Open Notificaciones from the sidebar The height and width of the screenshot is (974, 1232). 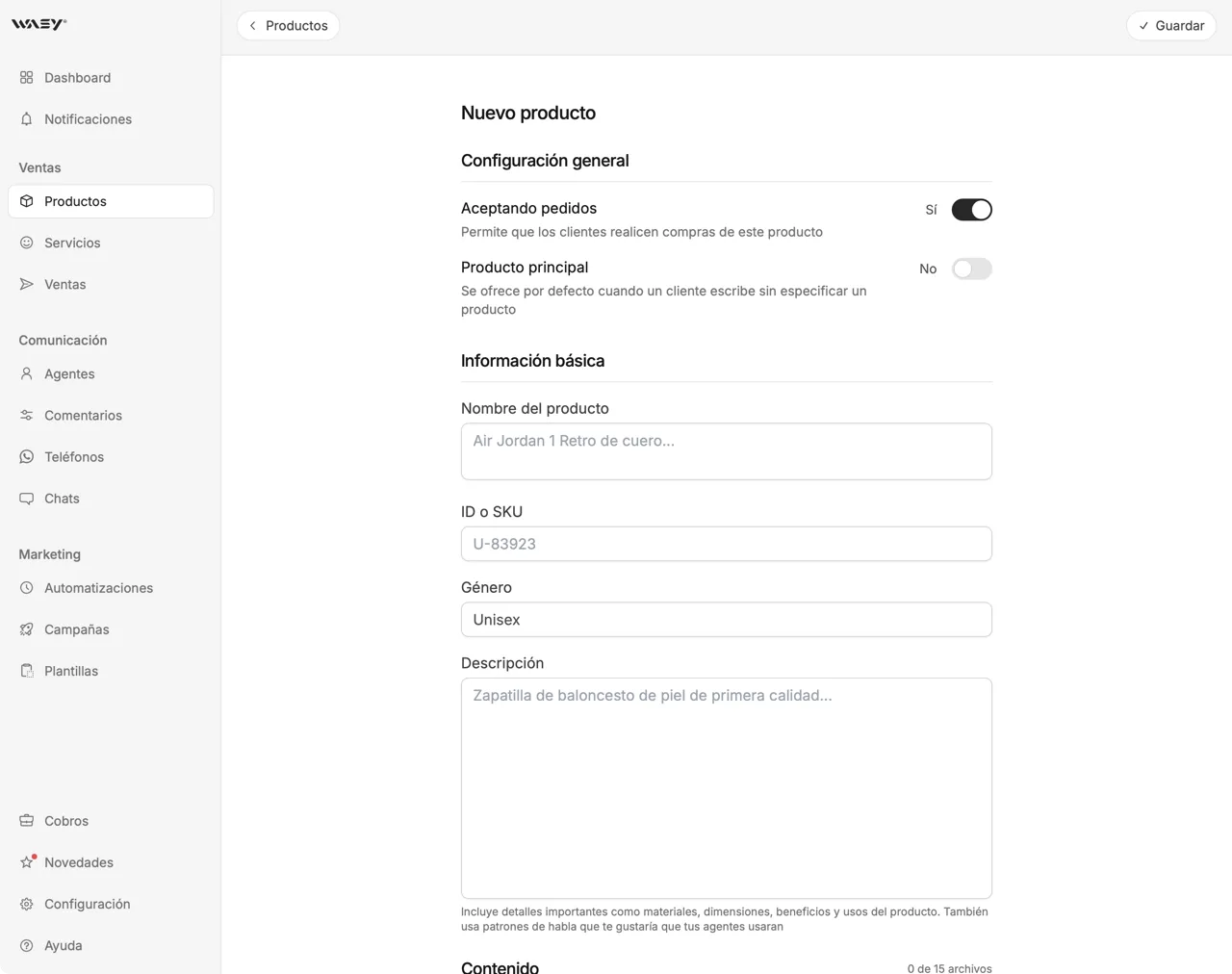(x=88, y=118)
